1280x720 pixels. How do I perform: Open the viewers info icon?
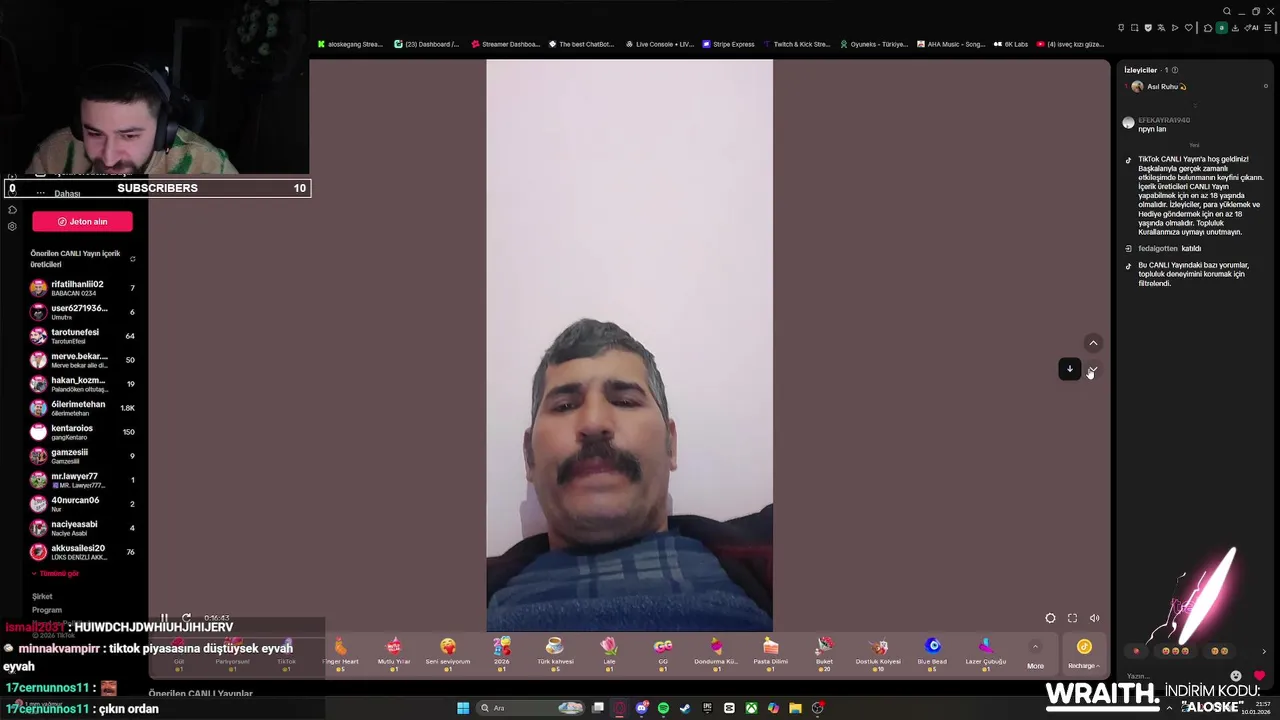tap(1175, 70)
